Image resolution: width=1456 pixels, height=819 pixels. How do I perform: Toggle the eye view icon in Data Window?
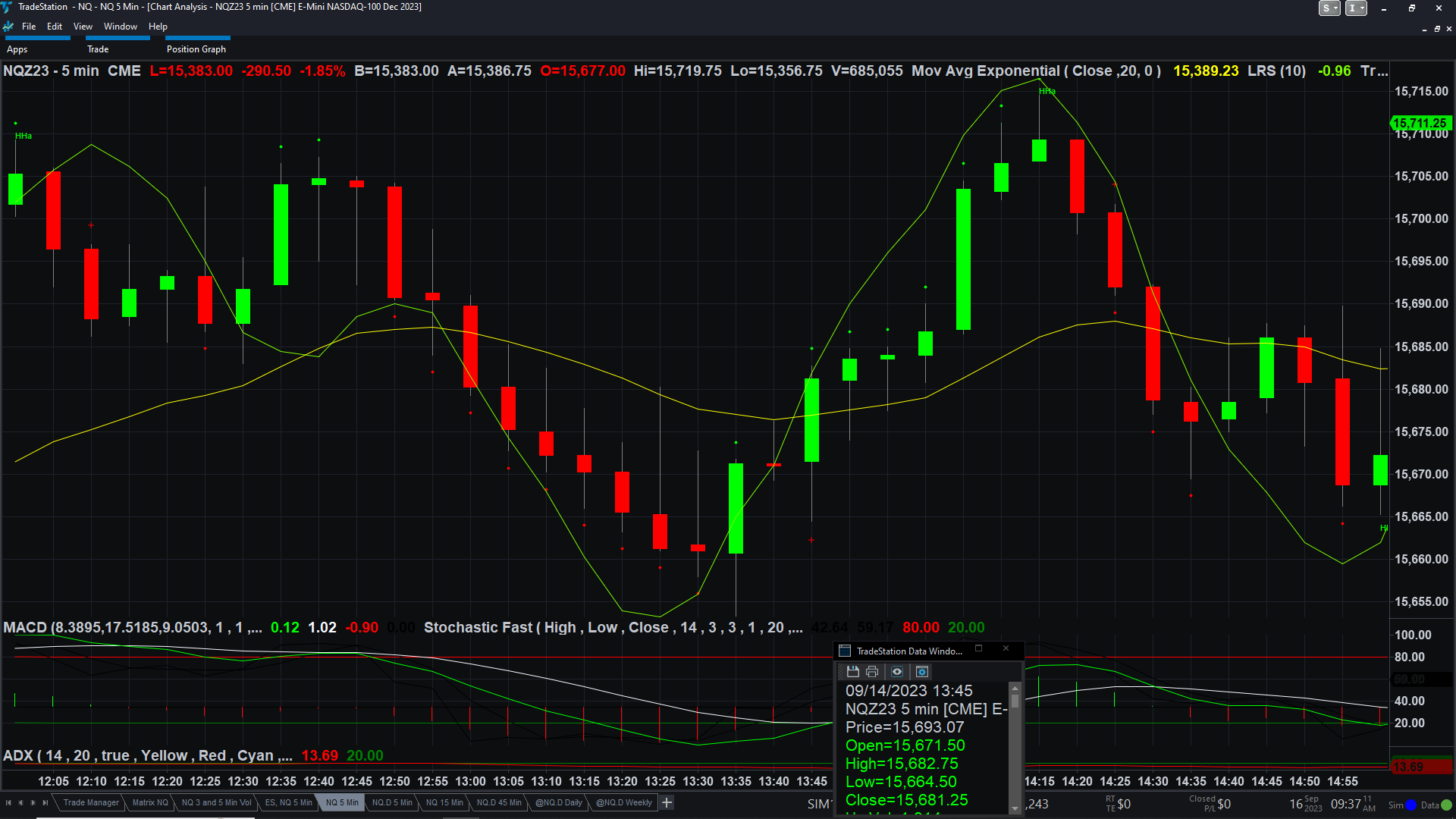(x=897, y=672)
